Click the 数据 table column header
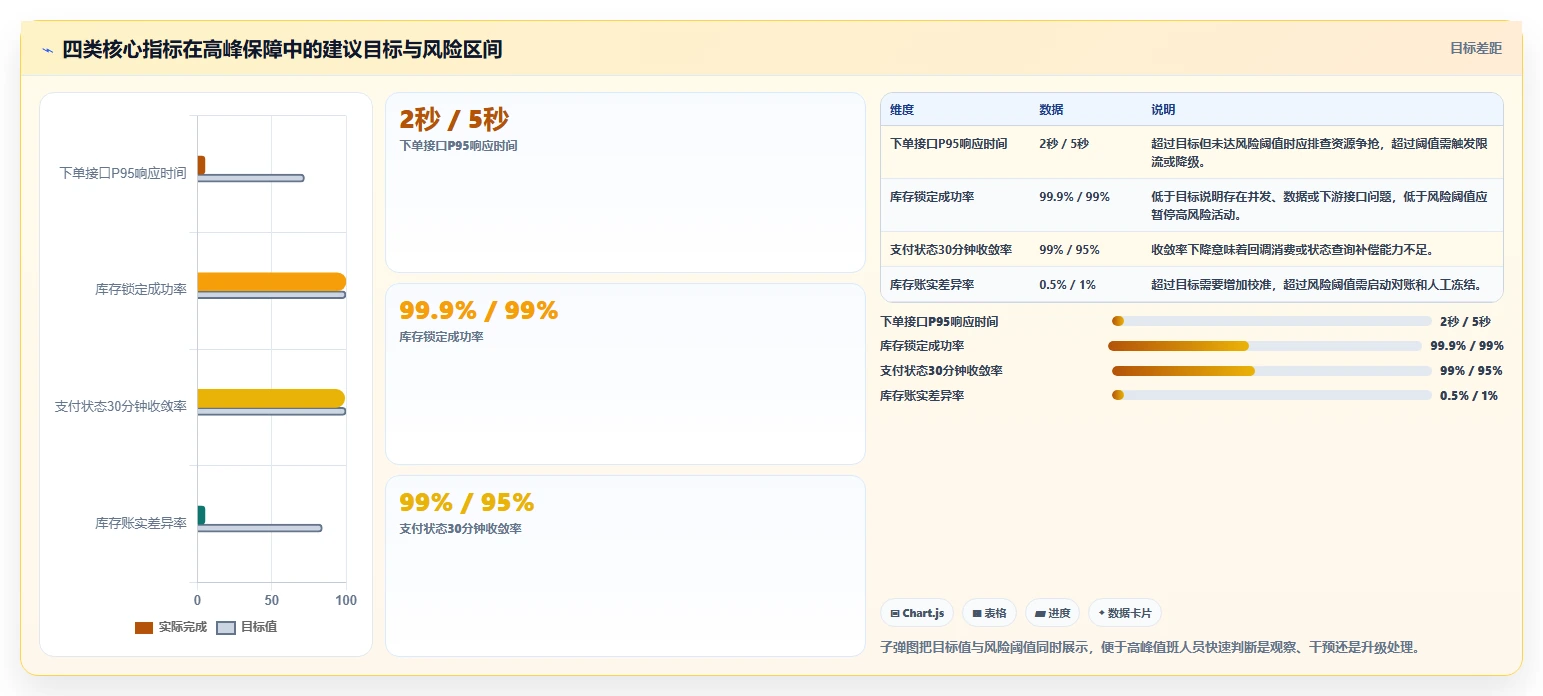The height and width of the screenshot is (696, 1543). click(x=1051, y=109)
